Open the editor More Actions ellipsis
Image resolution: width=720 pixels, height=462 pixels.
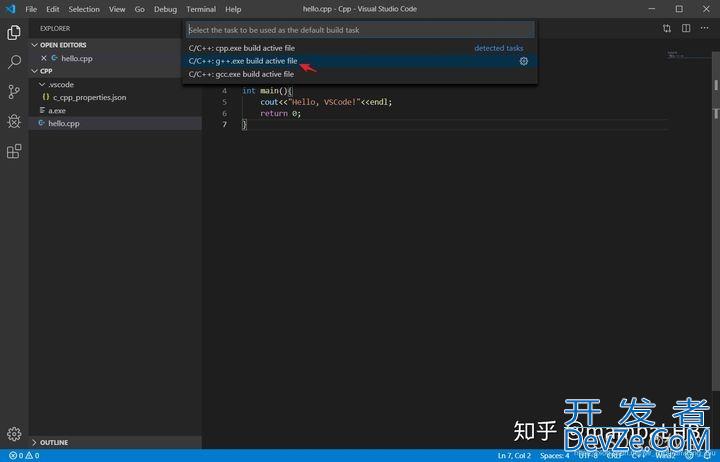point(704,28)
